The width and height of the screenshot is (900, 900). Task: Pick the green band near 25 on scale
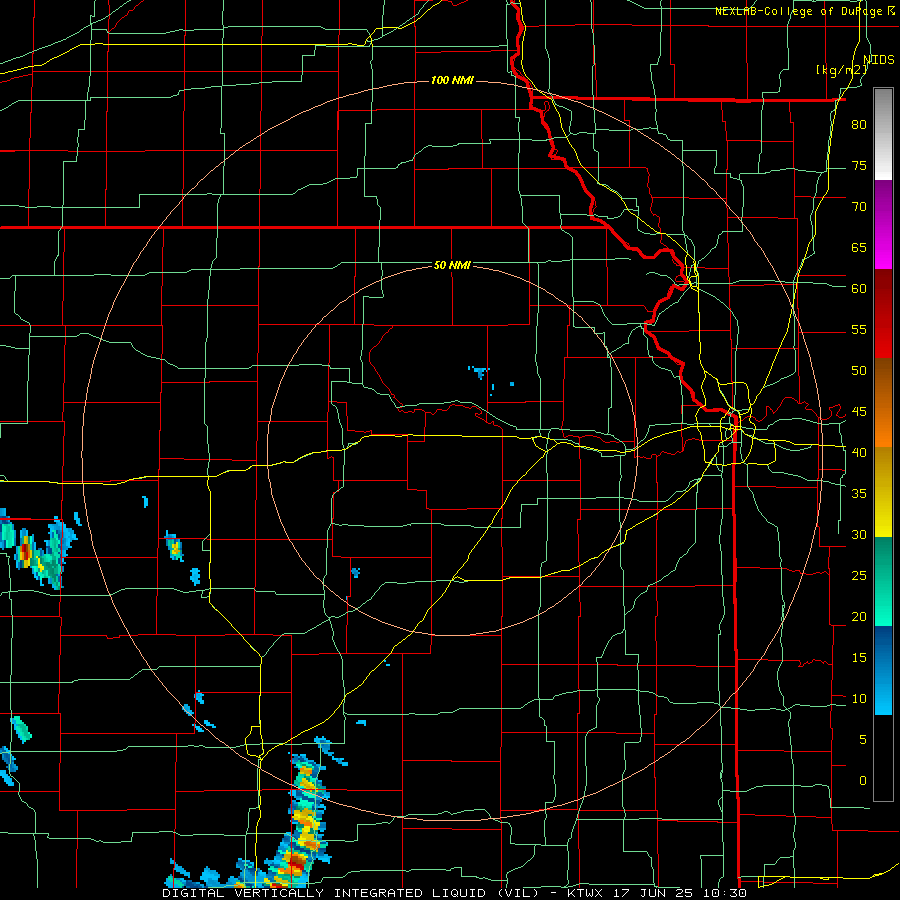click(883, 581)
